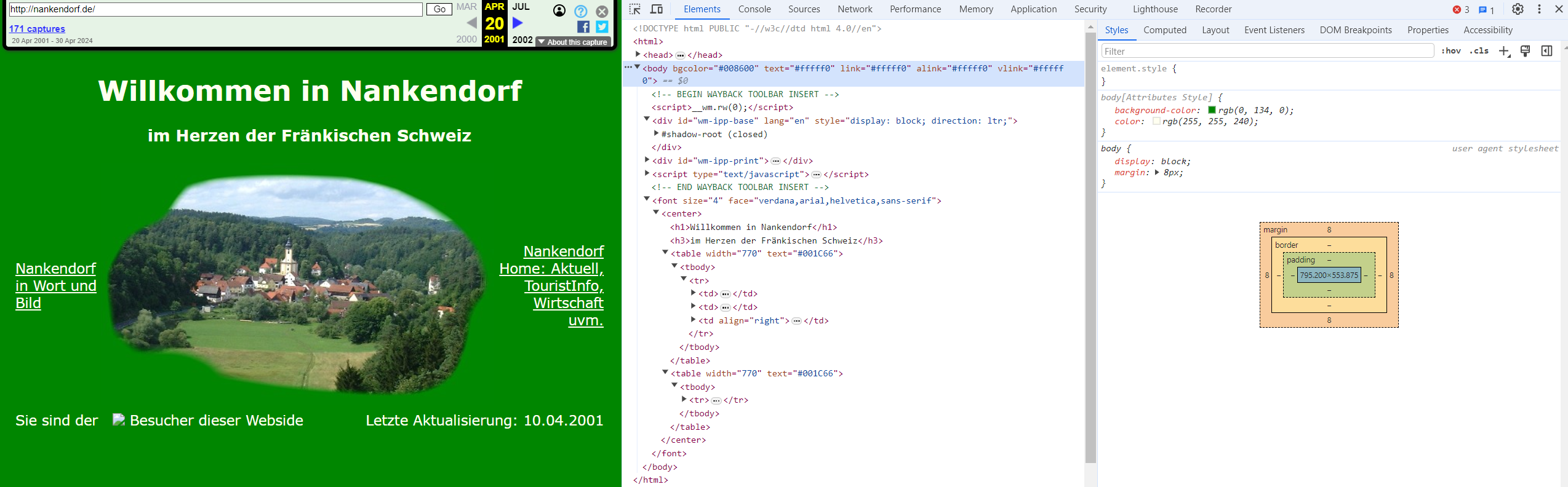Click the blue issues count badge
The width and height of the screenshot is (1568, 487).
click(1486, 10)
